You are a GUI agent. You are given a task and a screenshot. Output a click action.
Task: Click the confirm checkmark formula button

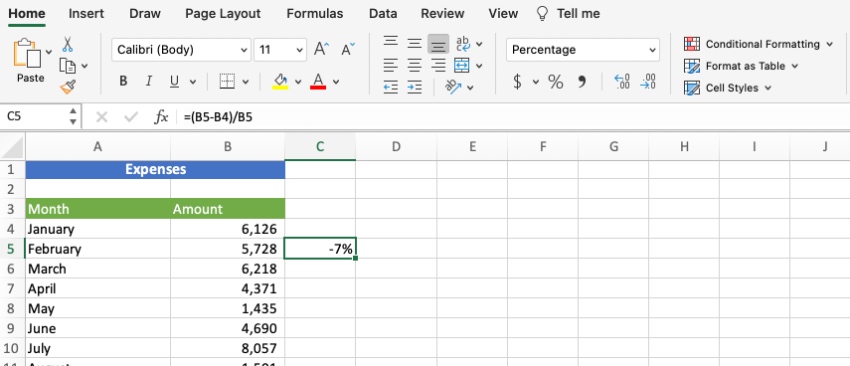pos(131,117)
